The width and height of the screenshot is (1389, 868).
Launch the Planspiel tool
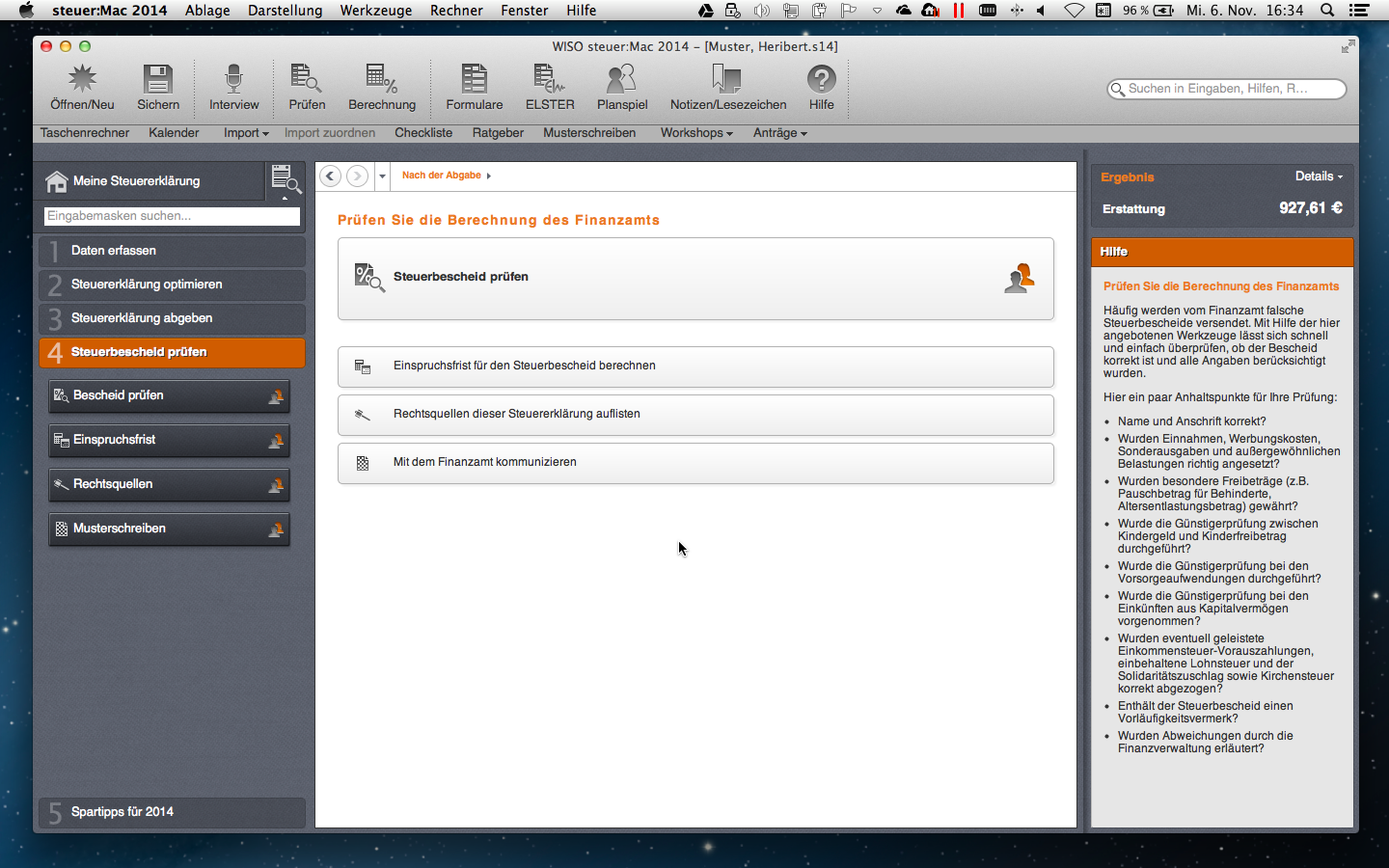click(621, 80)
